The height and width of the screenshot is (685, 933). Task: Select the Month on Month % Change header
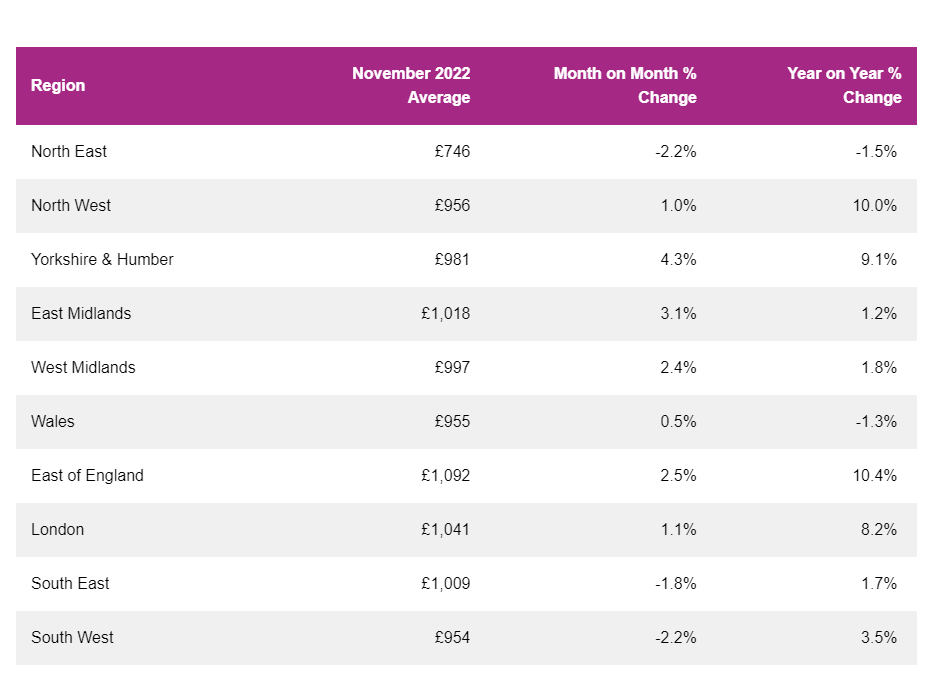[x=625, y=86]
